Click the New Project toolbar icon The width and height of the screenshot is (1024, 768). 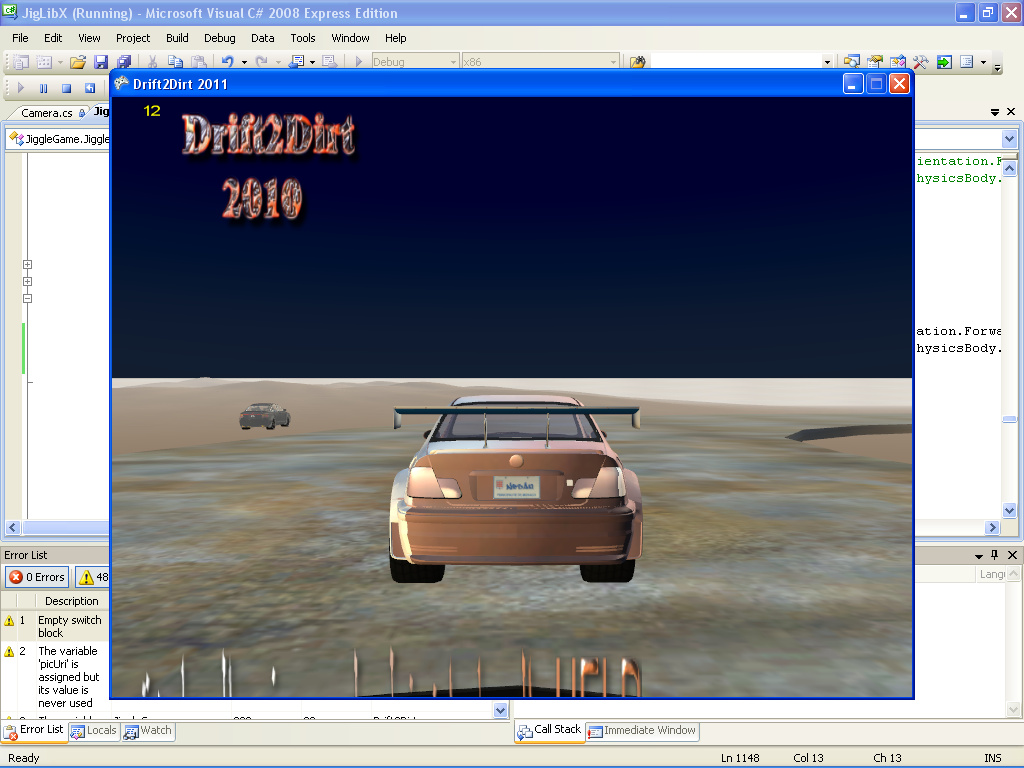21,62
